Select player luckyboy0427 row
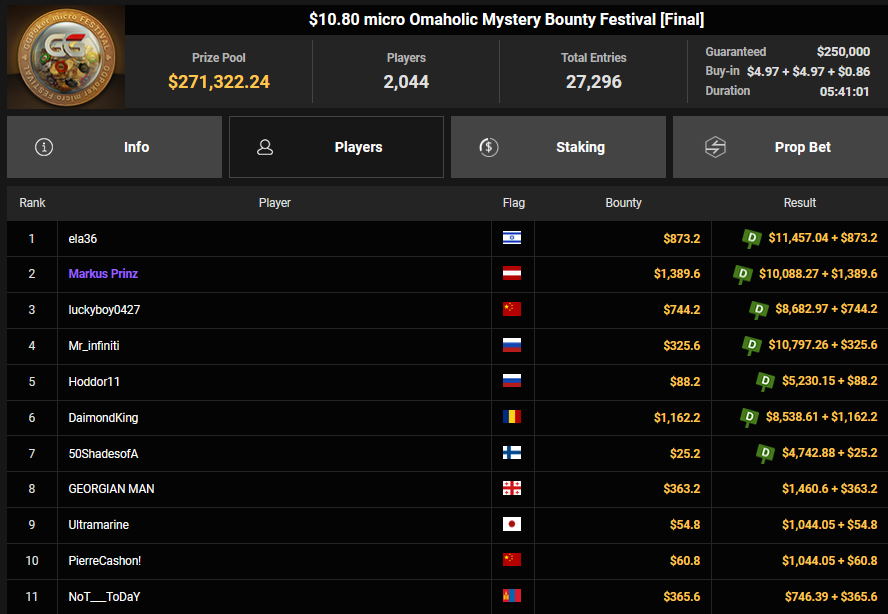Screen dimensions: 888x614 [104, 310]
